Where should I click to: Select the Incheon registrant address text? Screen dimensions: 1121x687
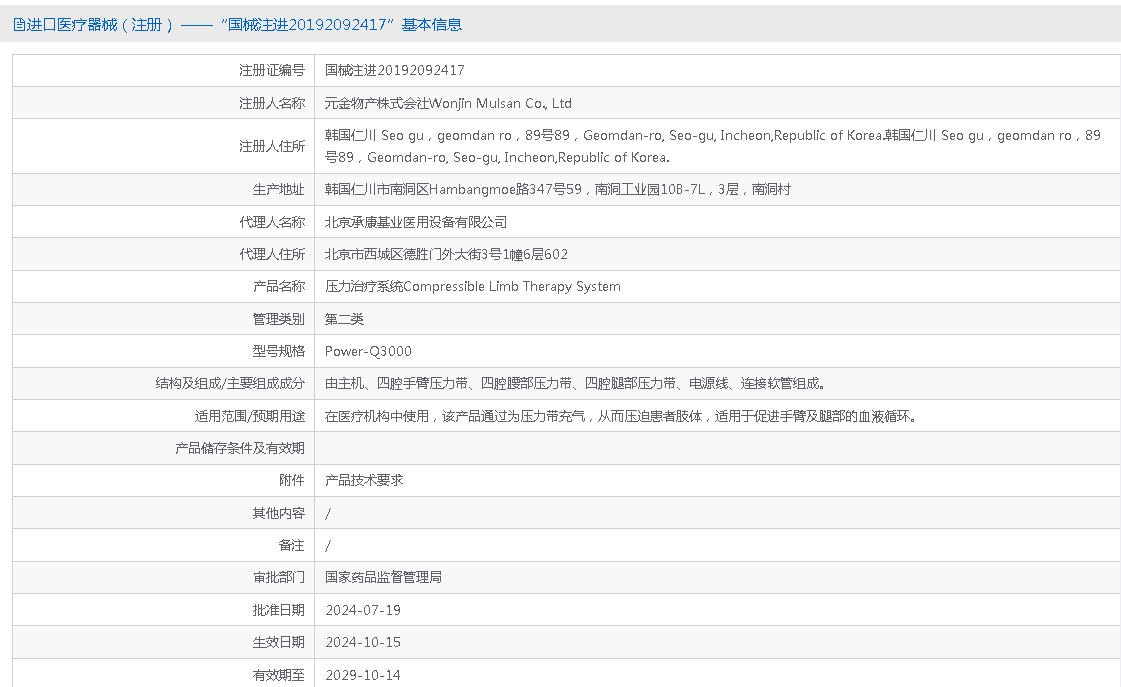point(712,146)
